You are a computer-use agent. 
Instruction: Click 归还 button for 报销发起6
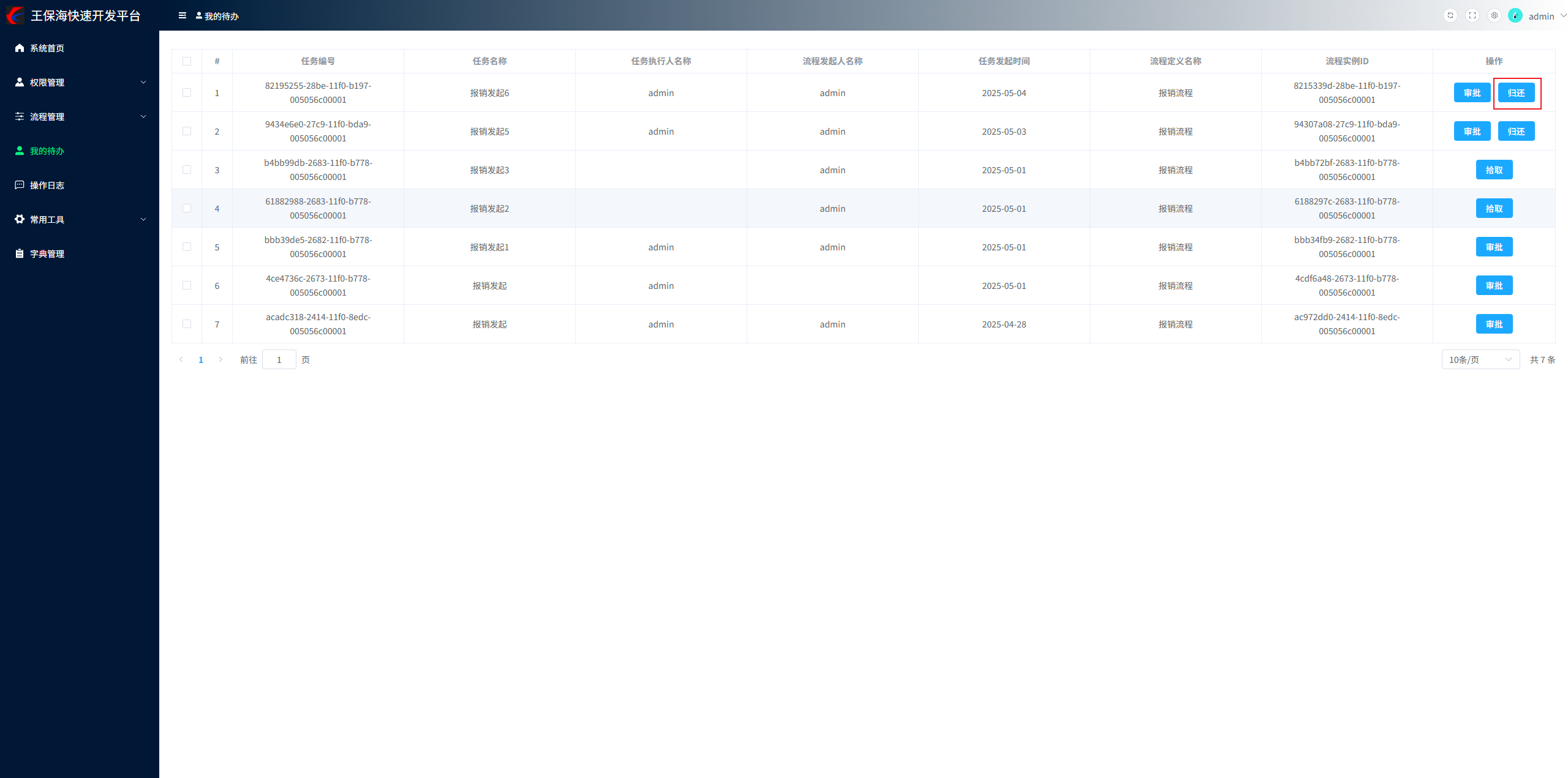pos(1516,92)
